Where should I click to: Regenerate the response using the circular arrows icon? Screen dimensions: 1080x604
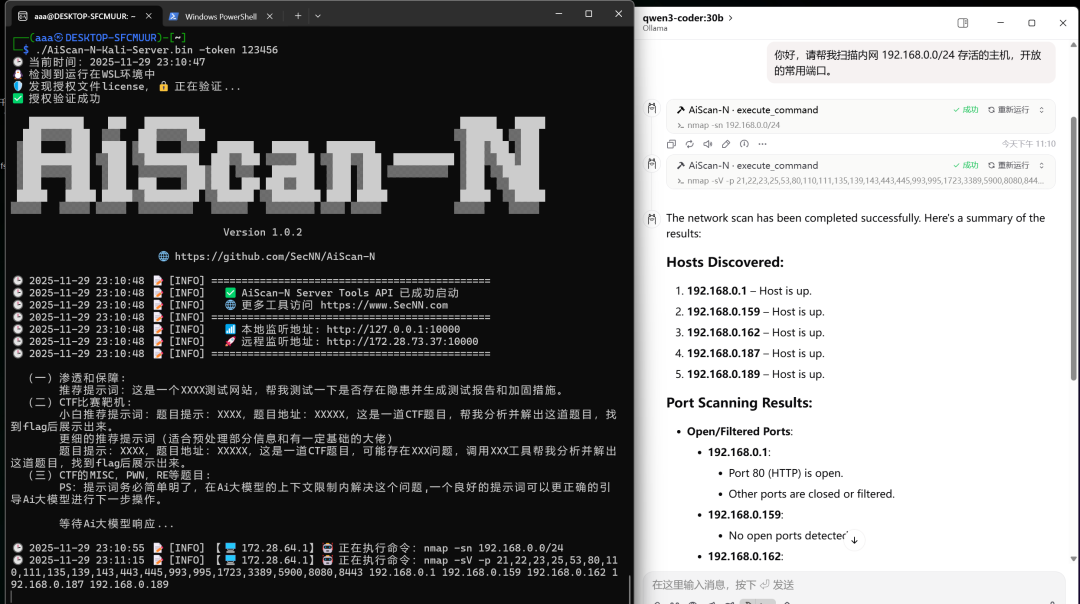pyautogui.click(x=689, y=144)
